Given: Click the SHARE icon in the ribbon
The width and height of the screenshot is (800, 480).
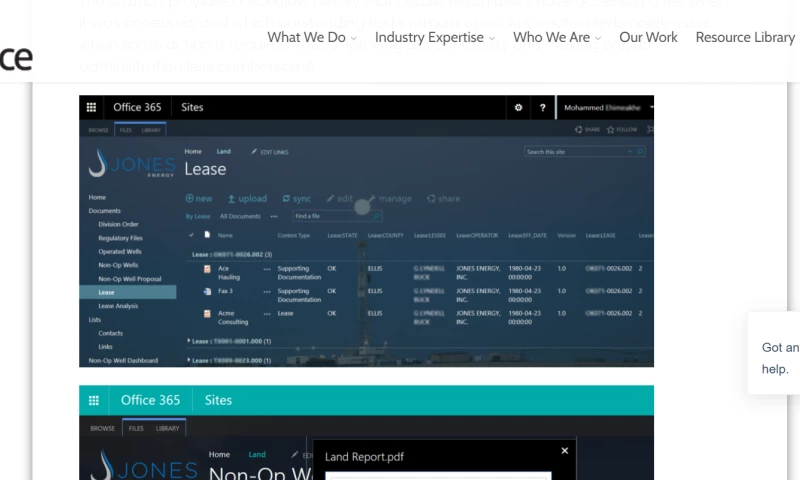Looking at the screenshot, I should tap(579, 130).
